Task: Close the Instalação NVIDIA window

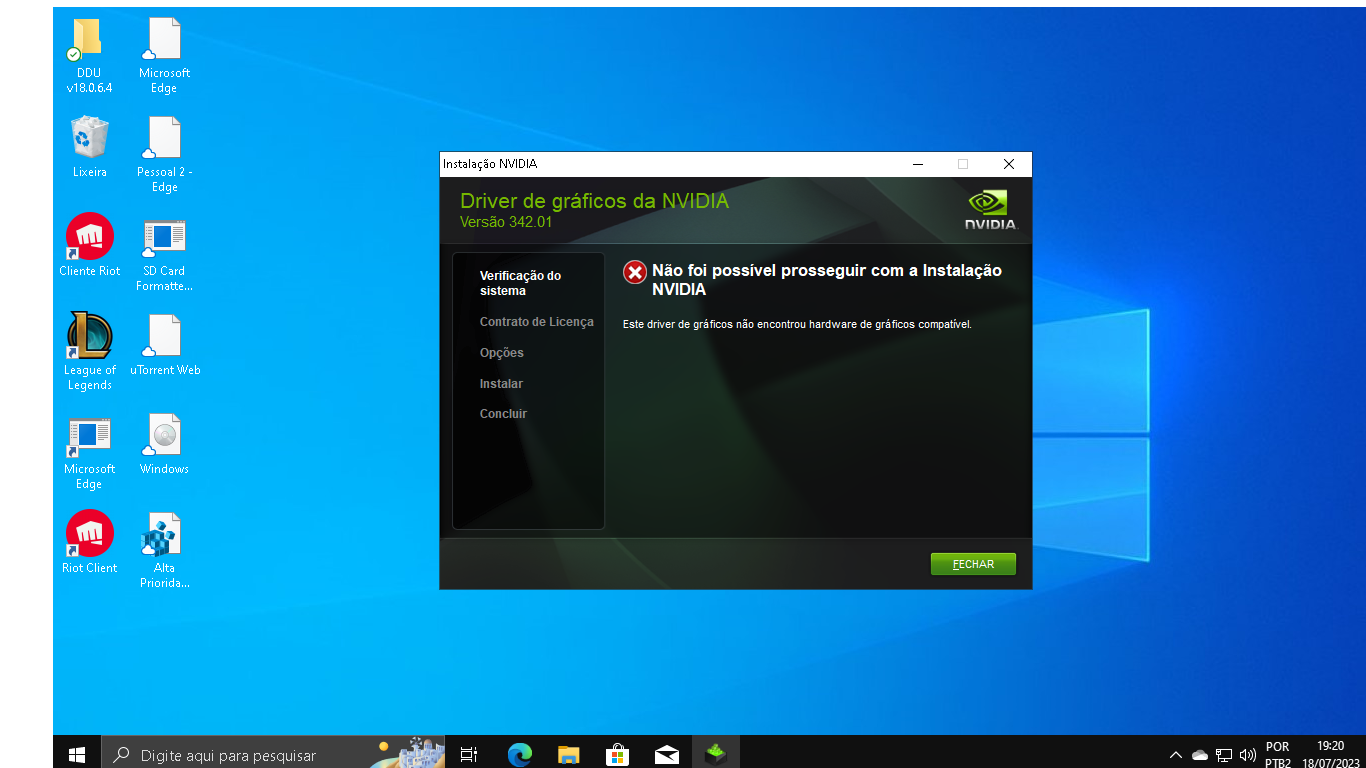Action: [x=1008, y=164]
